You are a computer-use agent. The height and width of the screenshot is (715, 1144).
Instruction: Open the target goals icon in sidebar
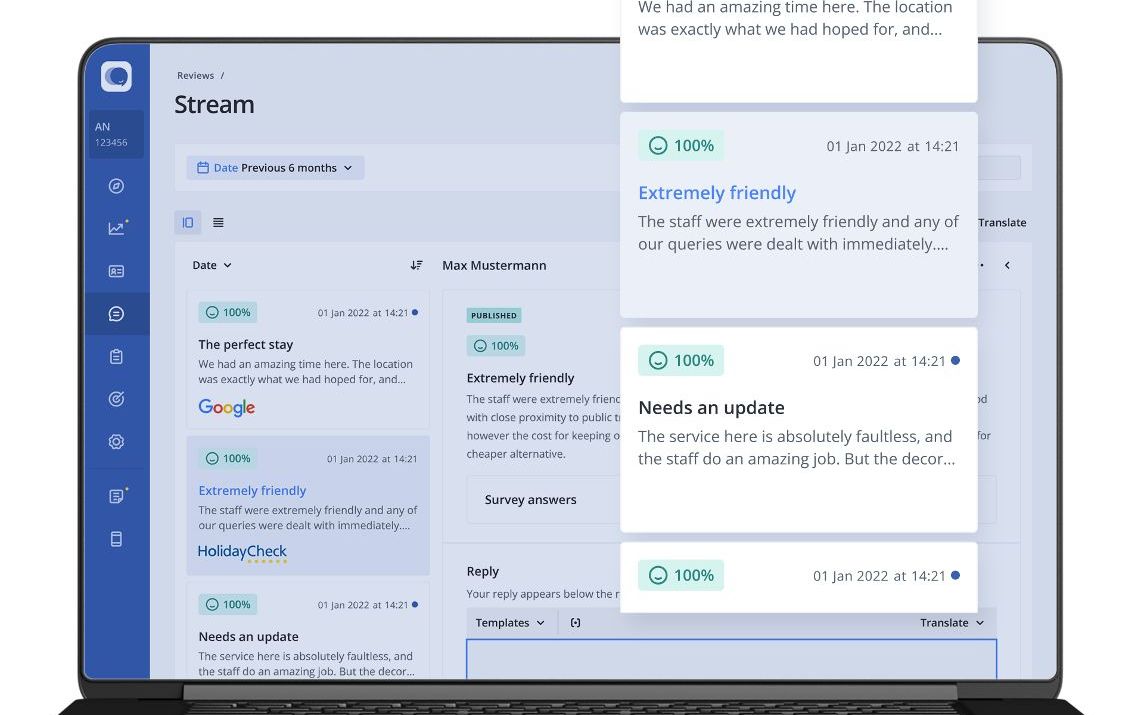[116, 399]
